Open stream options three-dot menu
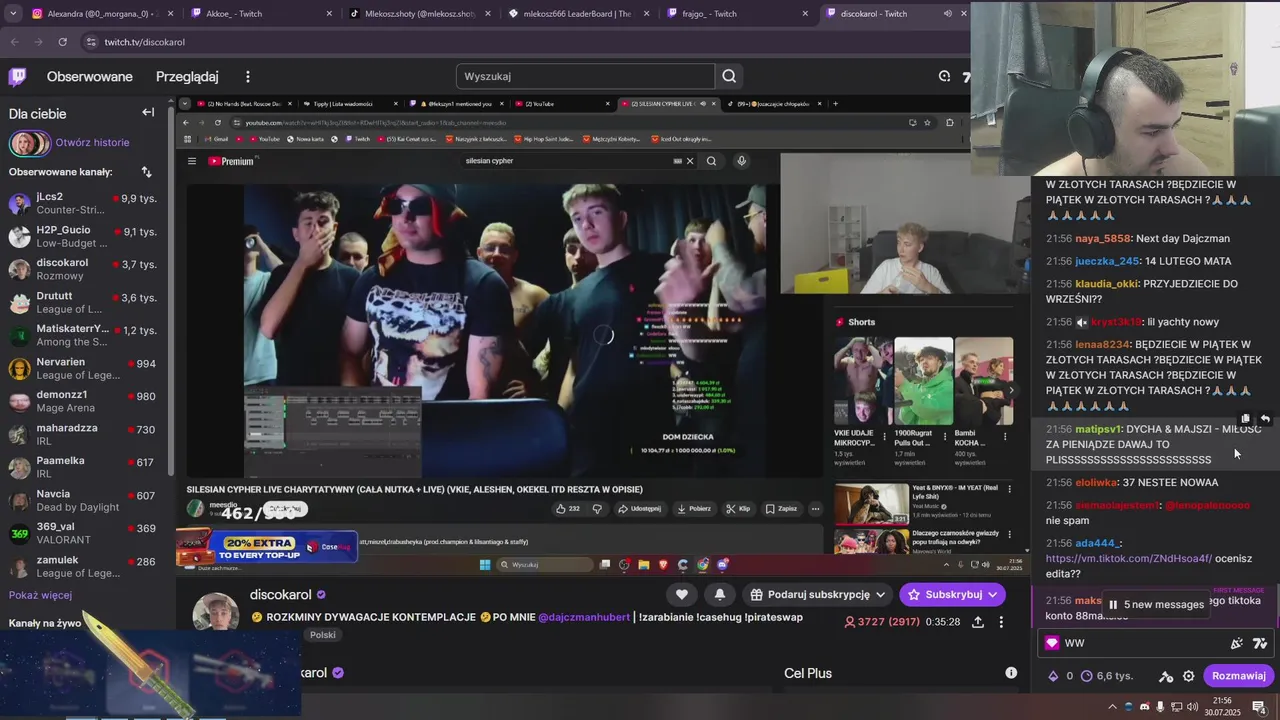Viewport: 1280px width, 720px height. pos(1001,622)
